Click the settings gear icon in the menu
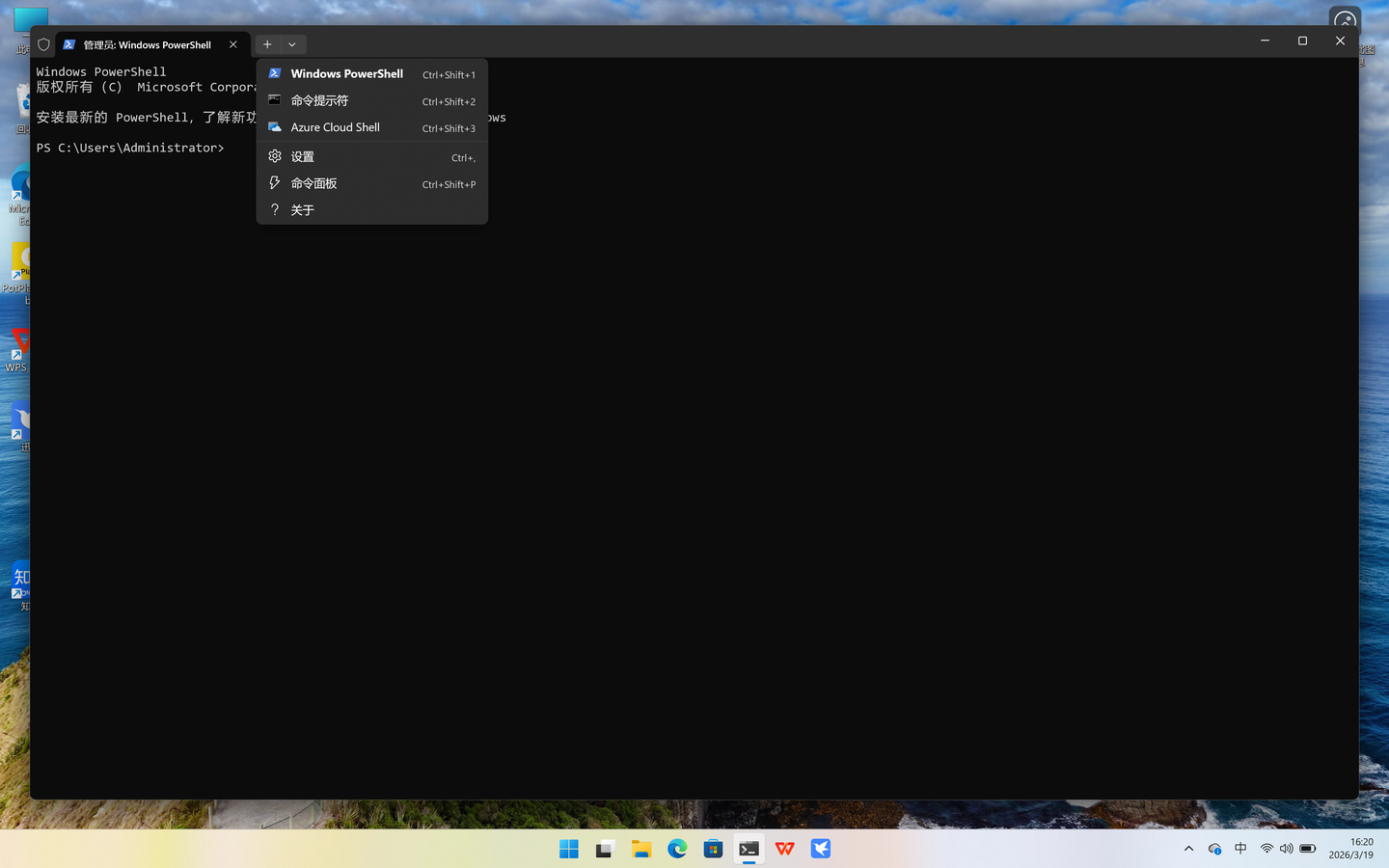Screen dimensions: 1389x868 pos(275,156)
